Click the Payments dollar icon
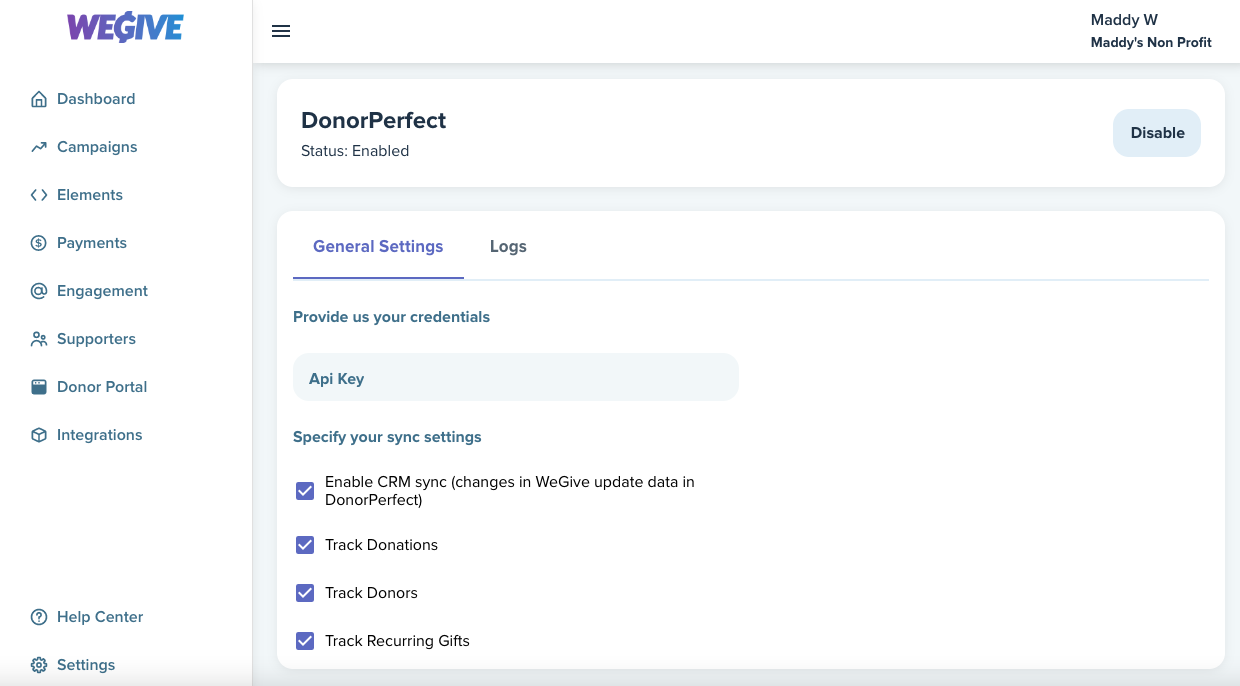The width and height of the screenshot is (1240, 686). click(39, 243)
